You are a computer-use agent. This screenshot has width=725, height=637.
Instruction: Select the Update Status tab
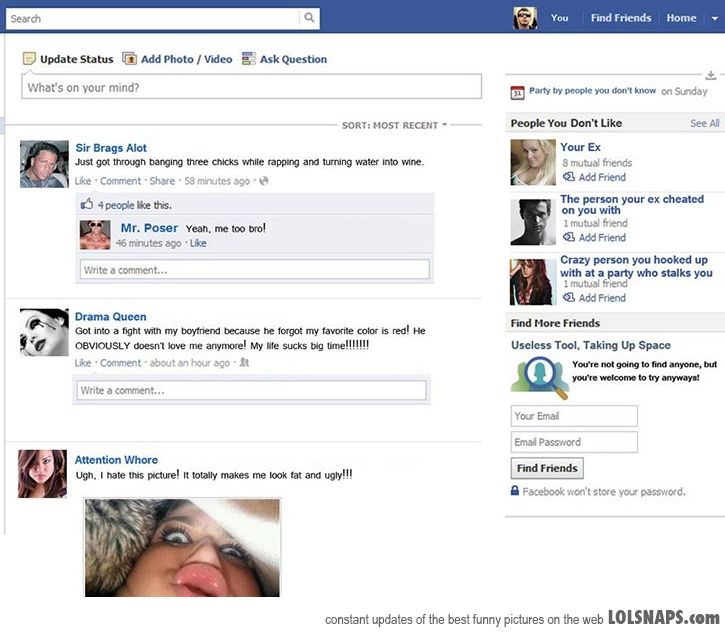68,59
